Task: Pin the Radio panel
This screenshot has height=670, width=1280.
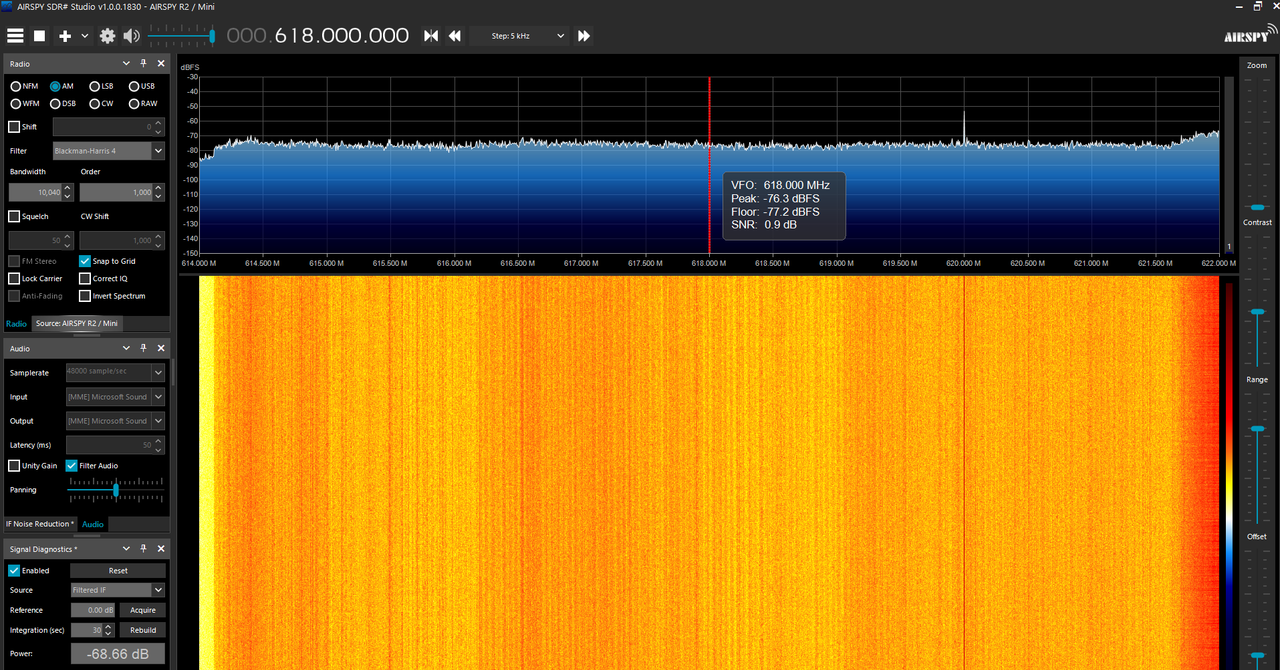Action: pyautogui.click(x=144, y=63)
